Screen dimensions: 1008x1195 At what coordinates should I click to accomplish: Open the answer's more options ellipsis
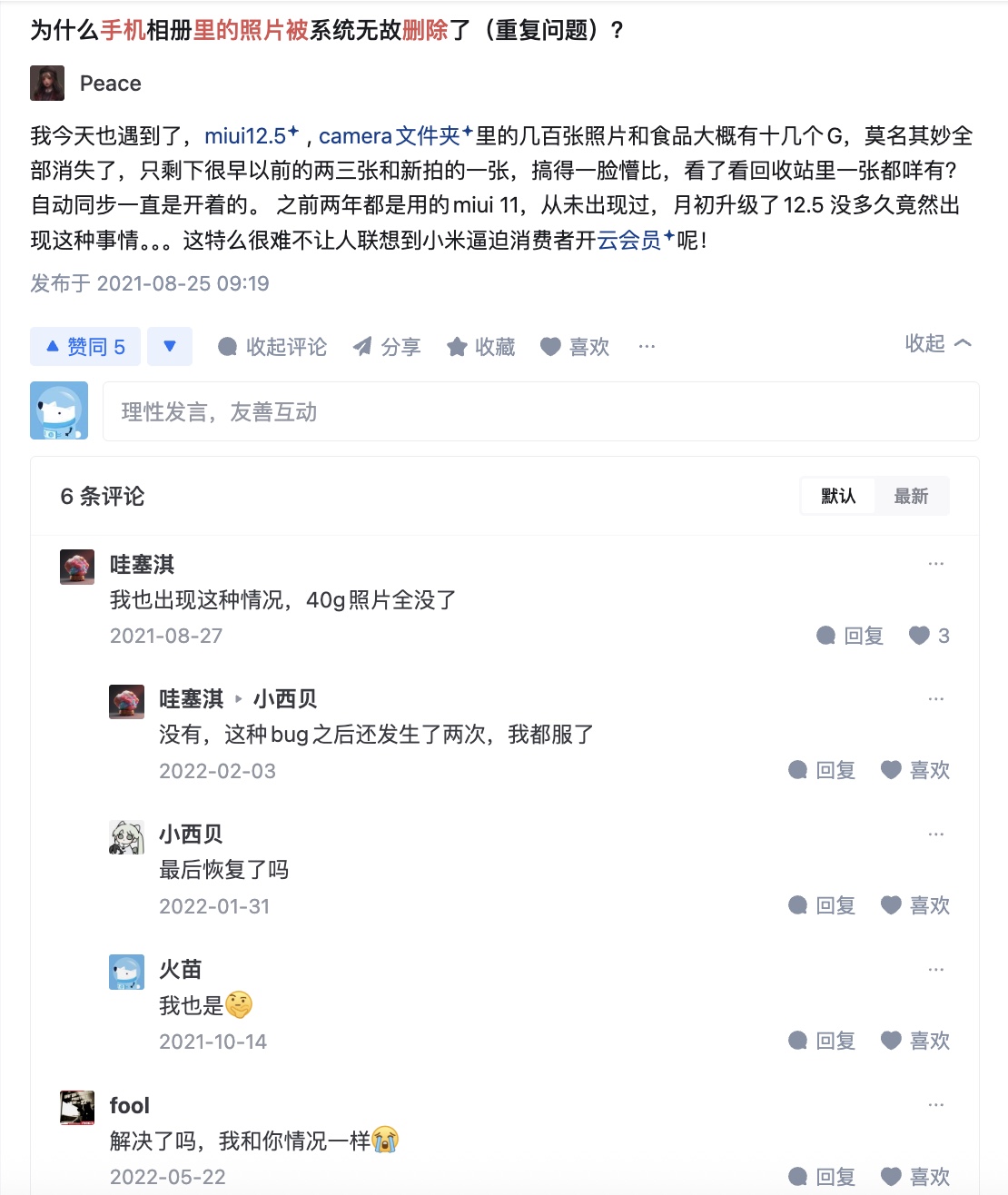pos(647,347)
